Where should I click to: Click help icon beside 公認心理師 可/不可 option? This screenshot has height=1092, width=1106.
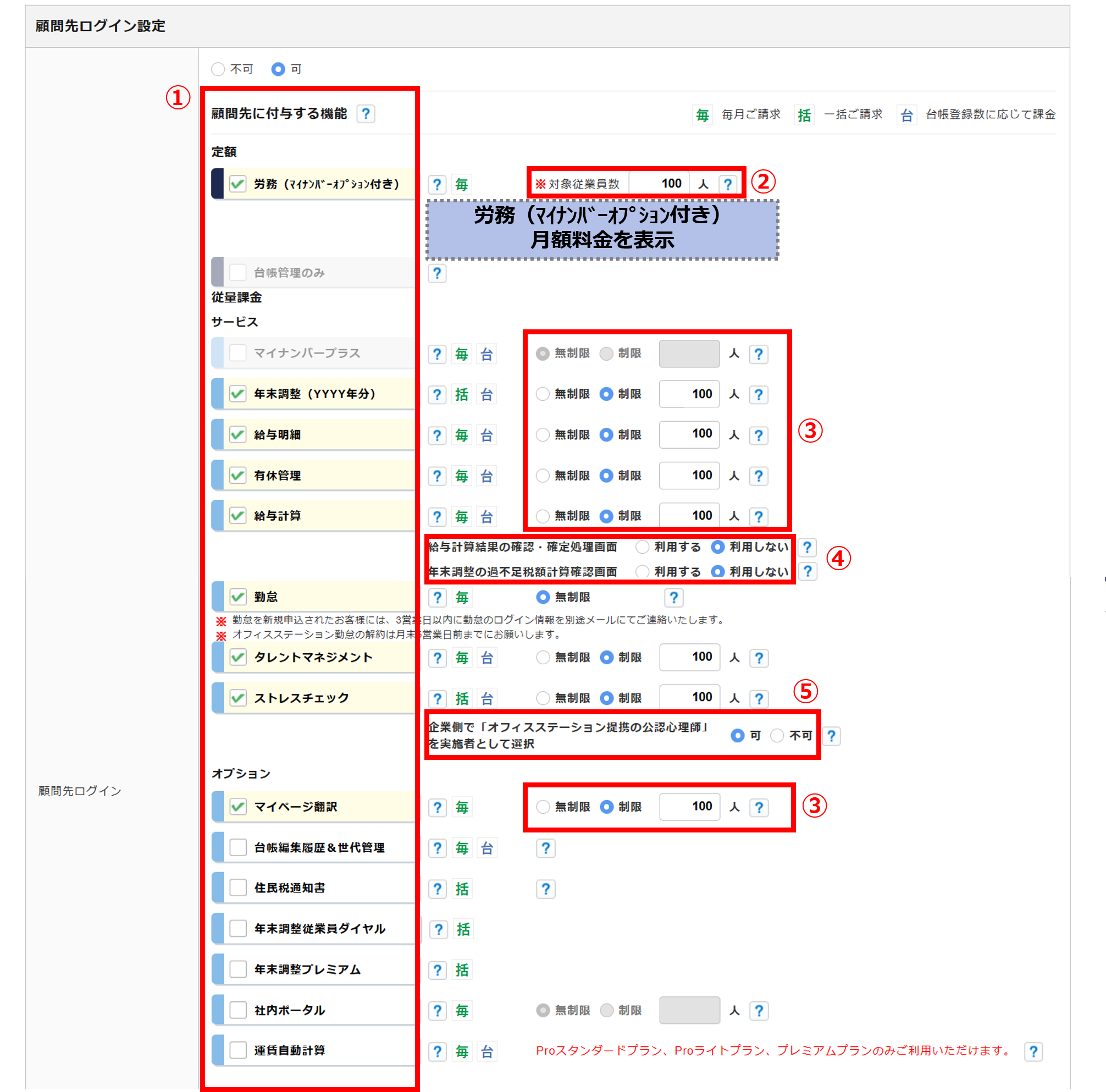click(831, 735)
